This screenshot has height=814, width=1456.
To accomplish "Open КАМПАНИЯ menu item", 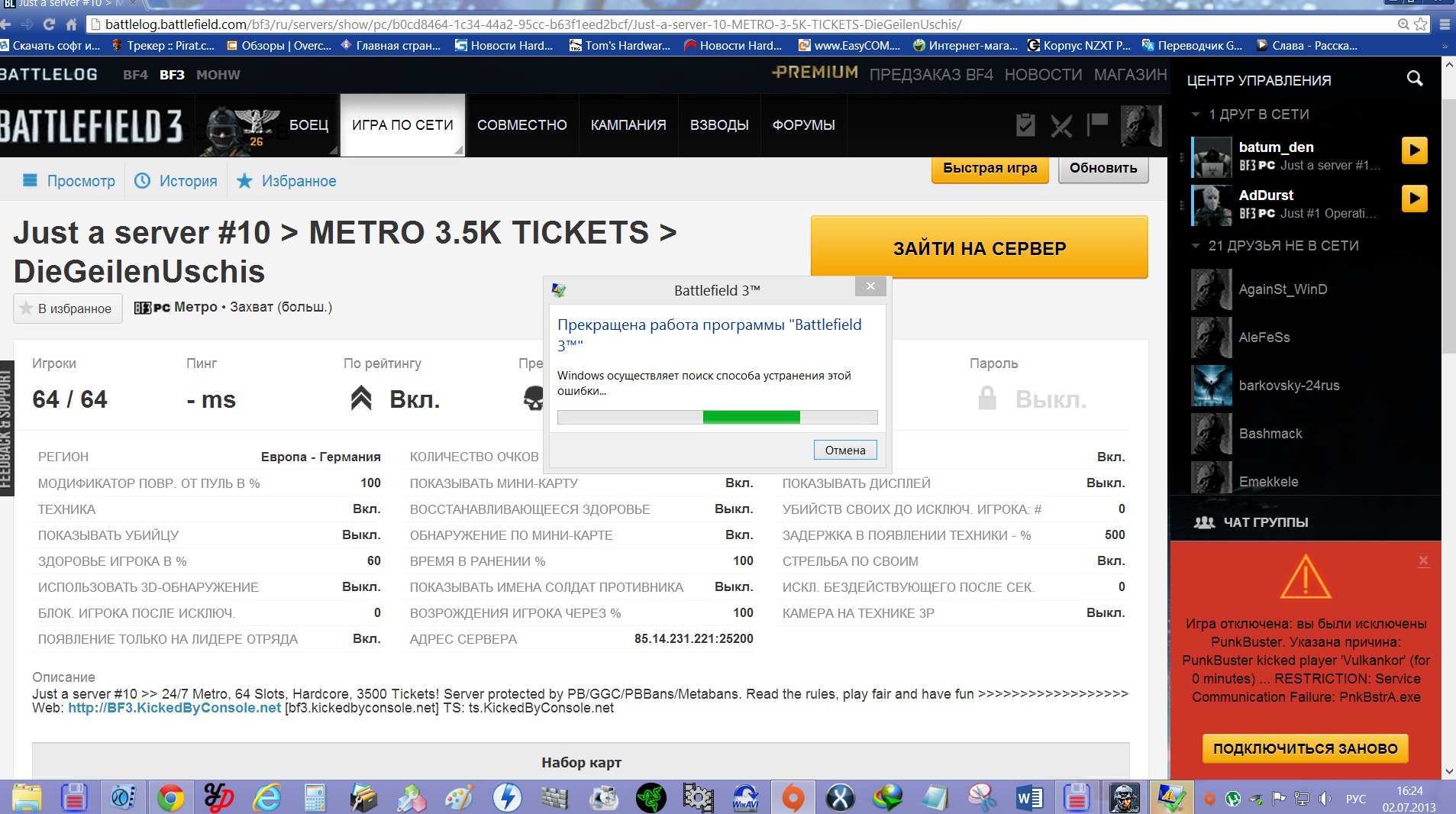I will point(628,125).
